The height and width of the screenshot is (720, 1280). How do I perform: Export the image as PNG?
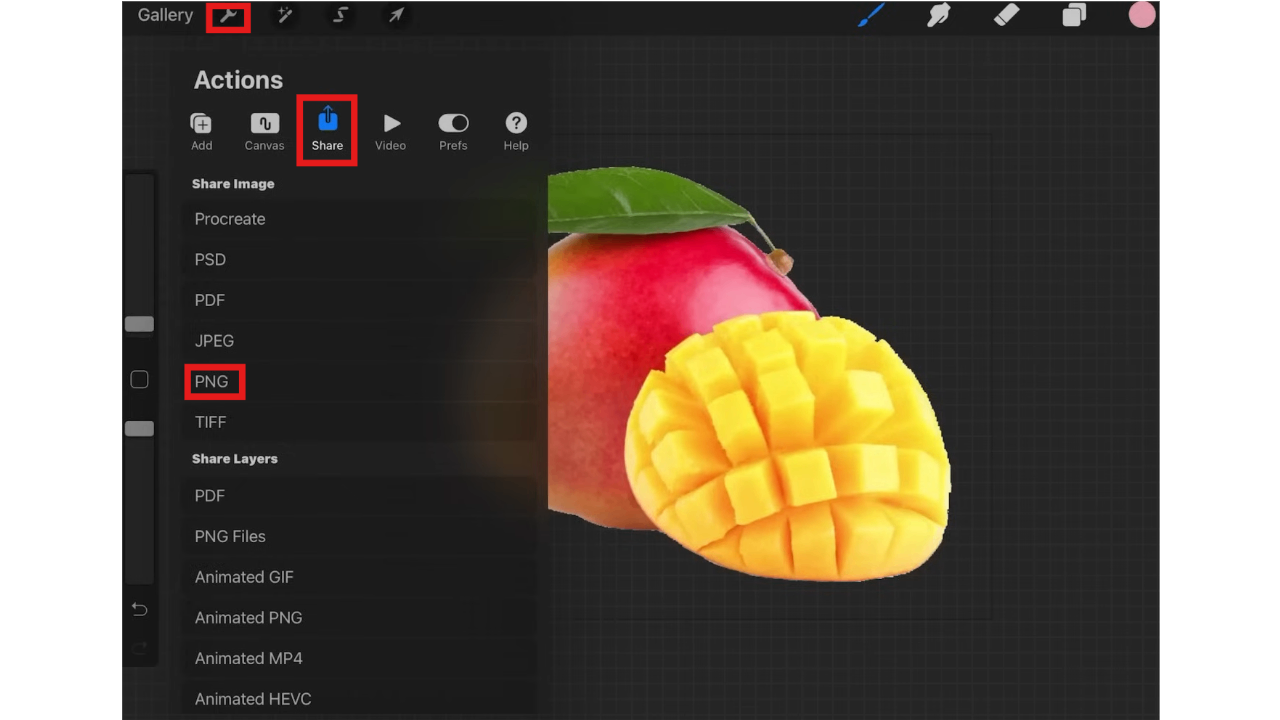click(x=213, y=381)
